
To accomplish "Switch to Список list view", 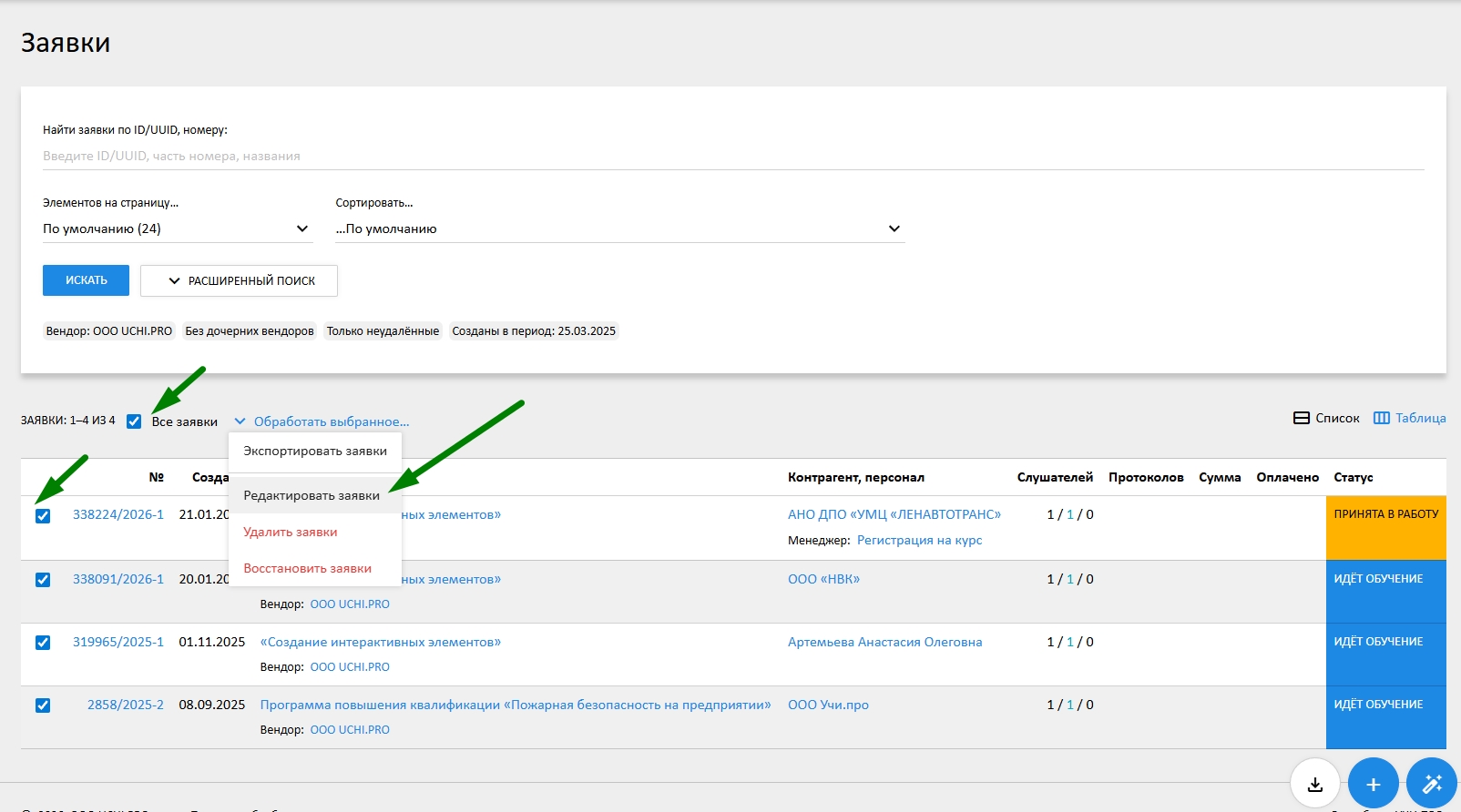I will (1326, 418).
